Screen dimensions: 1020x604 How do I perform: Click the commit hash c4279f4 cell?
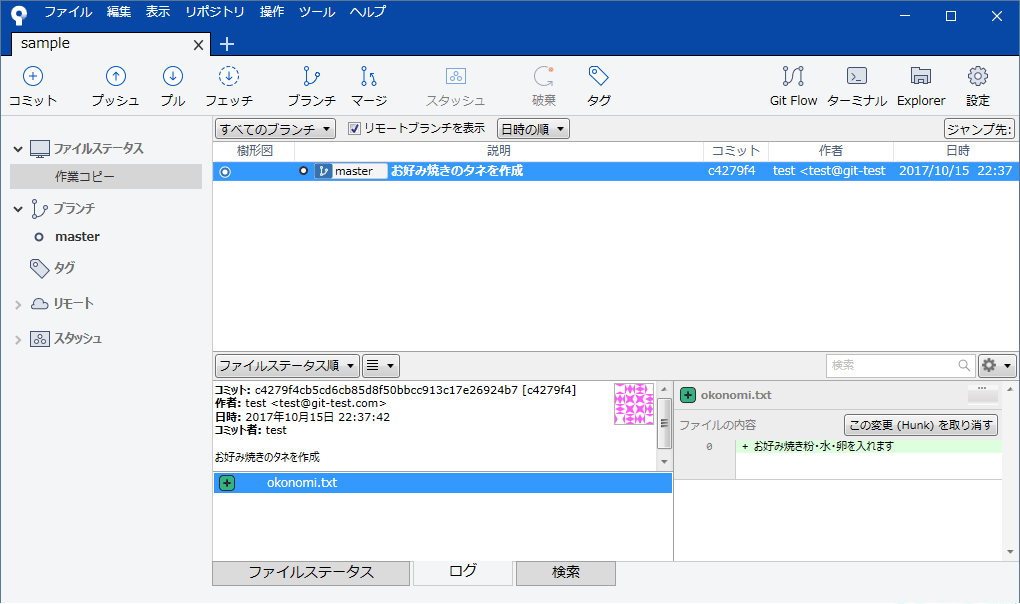pyautogui.click(x=732, y=171)
